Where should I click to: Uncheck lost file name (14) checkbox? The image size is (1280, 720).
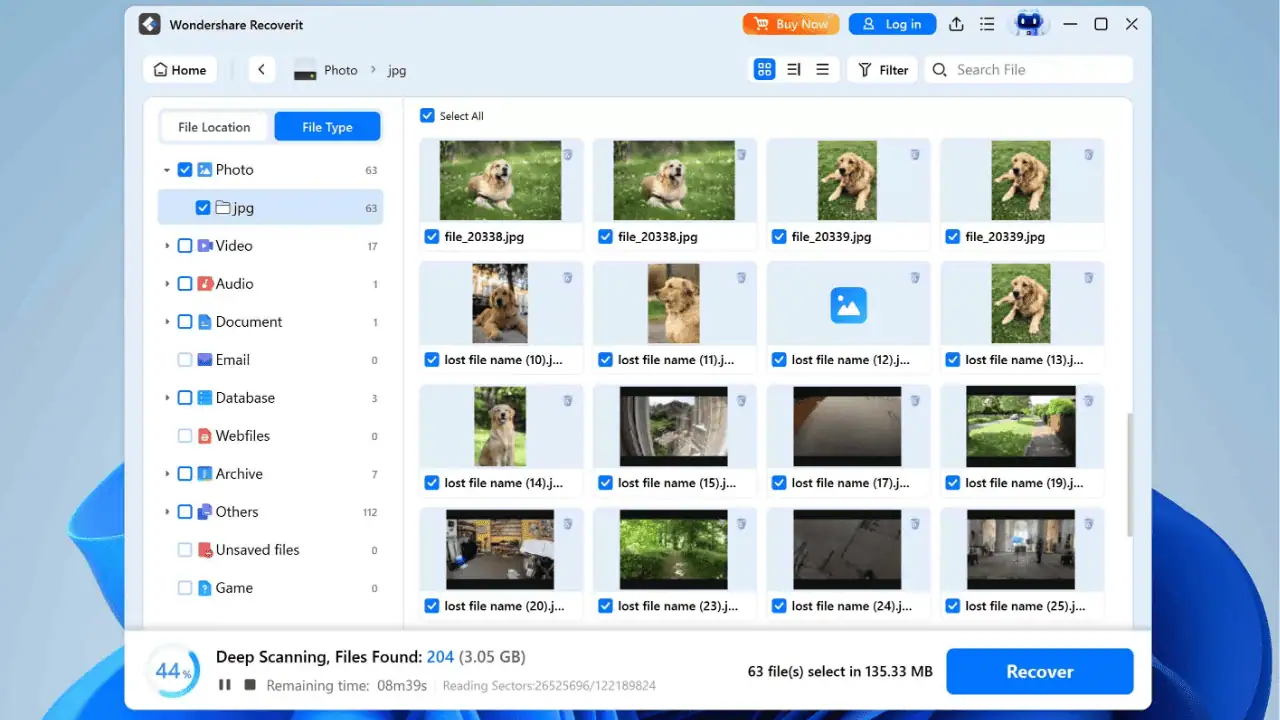click(x=432, y=483)
